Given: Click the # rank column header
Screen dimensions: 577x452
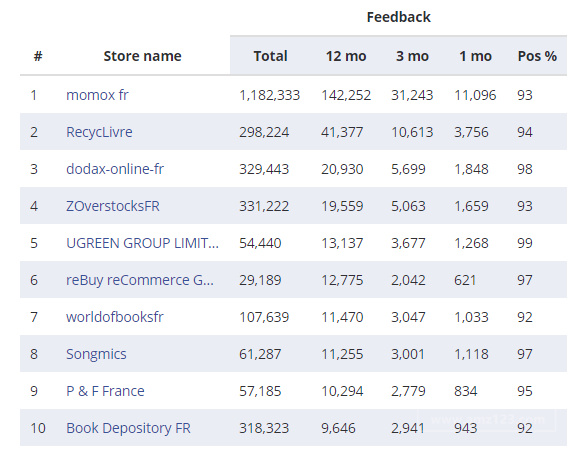Looking at the screenshot, I should 38,56.
